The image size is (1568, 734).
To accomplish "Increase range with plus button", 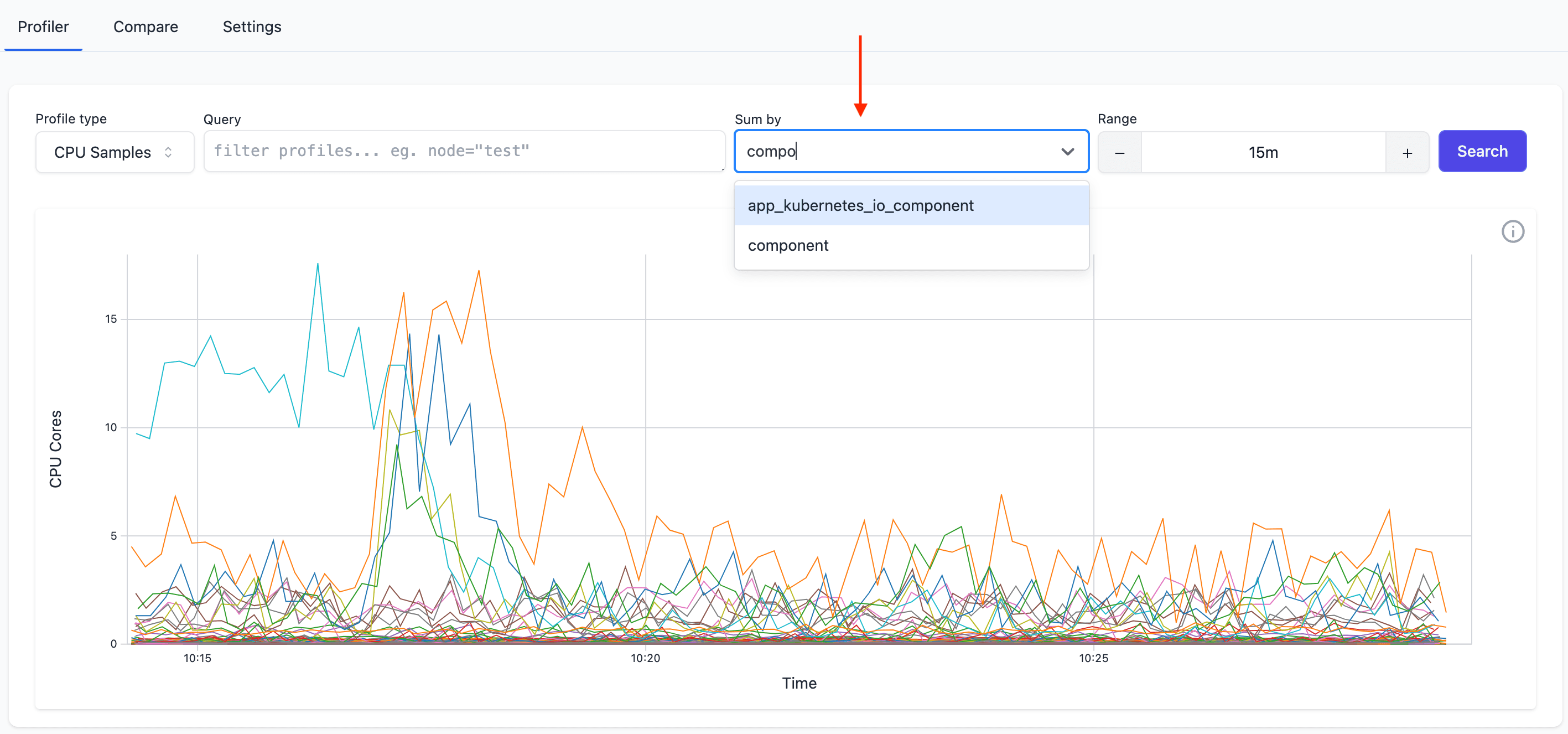I will click(x=1406, y=153).
